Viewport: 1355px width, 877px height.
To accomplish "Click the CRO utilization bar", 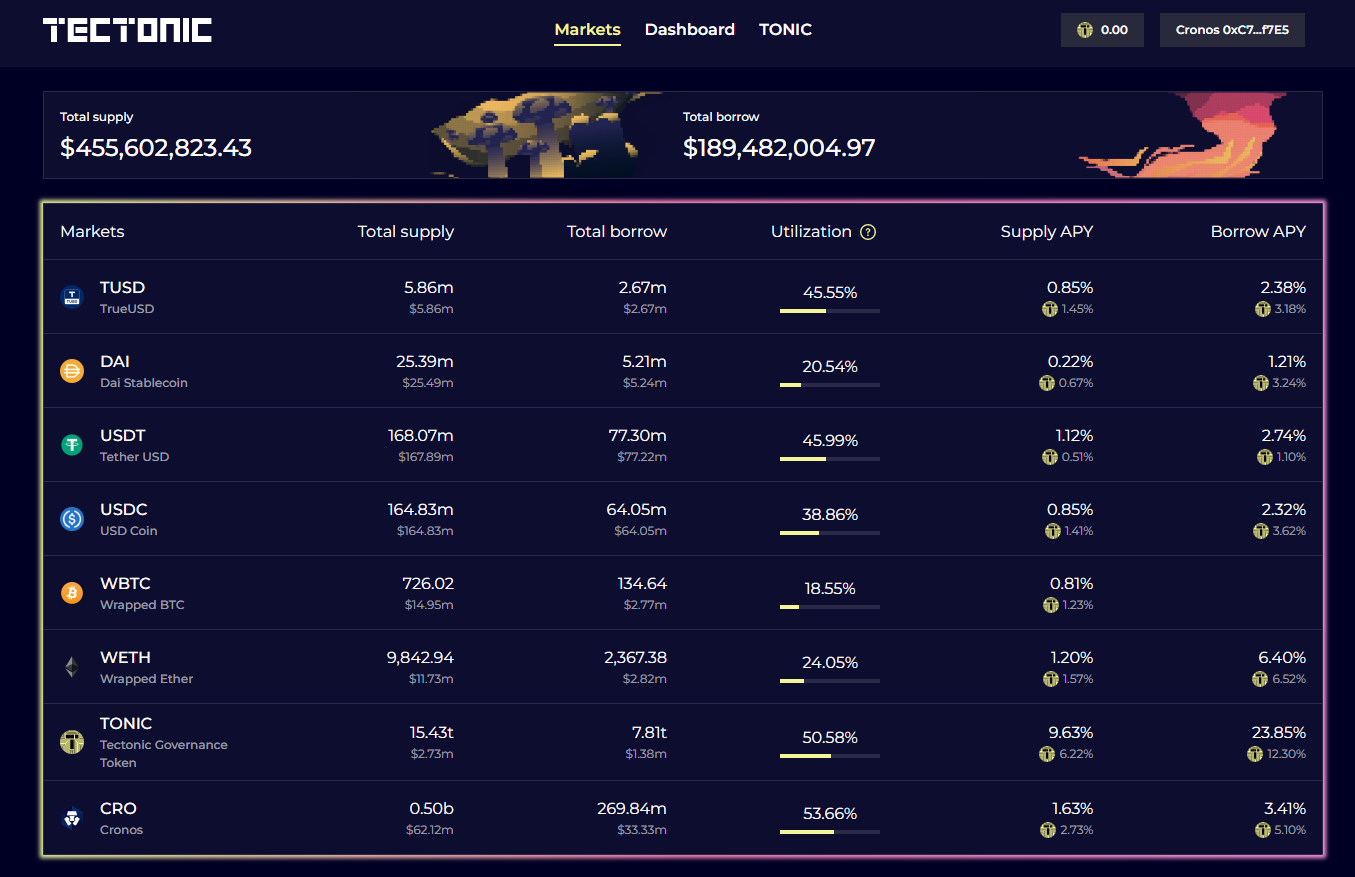I will (830, 832).
